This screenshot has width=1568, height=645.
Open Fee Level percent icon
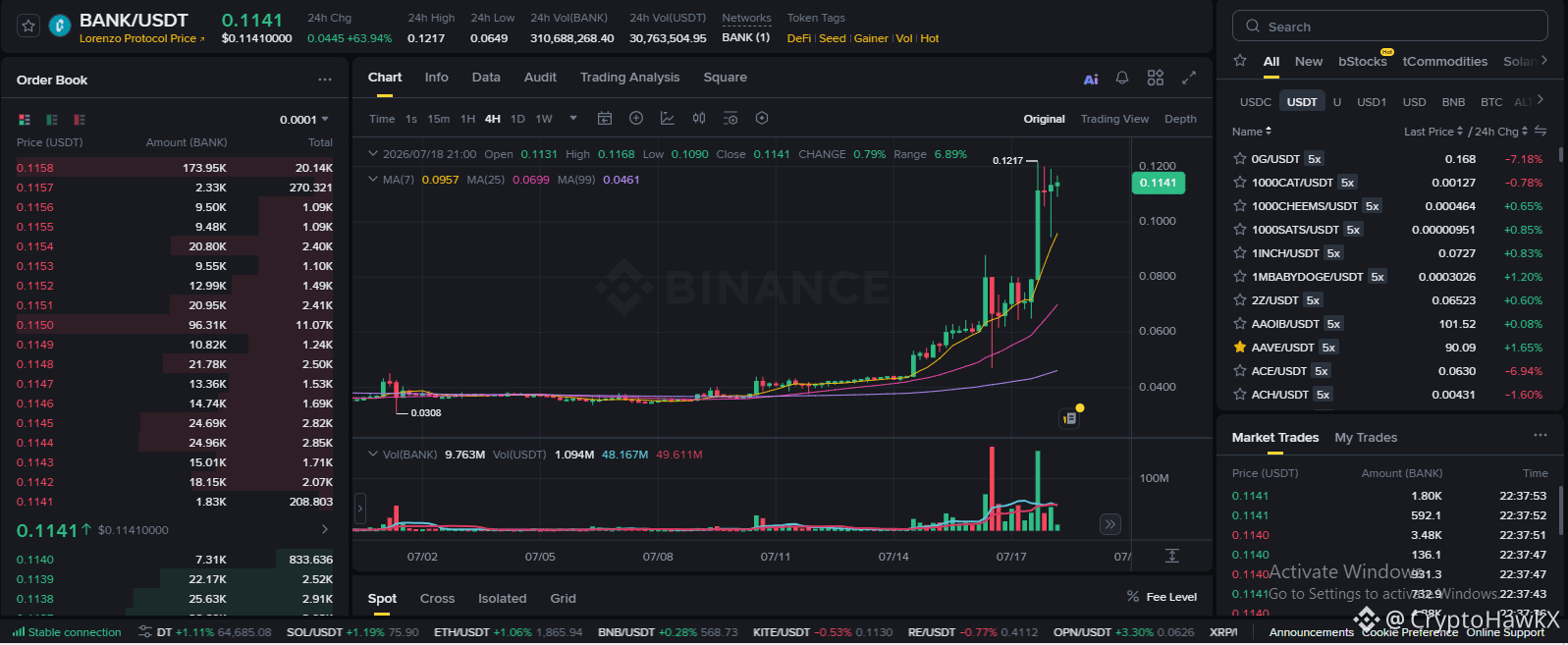pyautogui.click(x=1133, y=596)
